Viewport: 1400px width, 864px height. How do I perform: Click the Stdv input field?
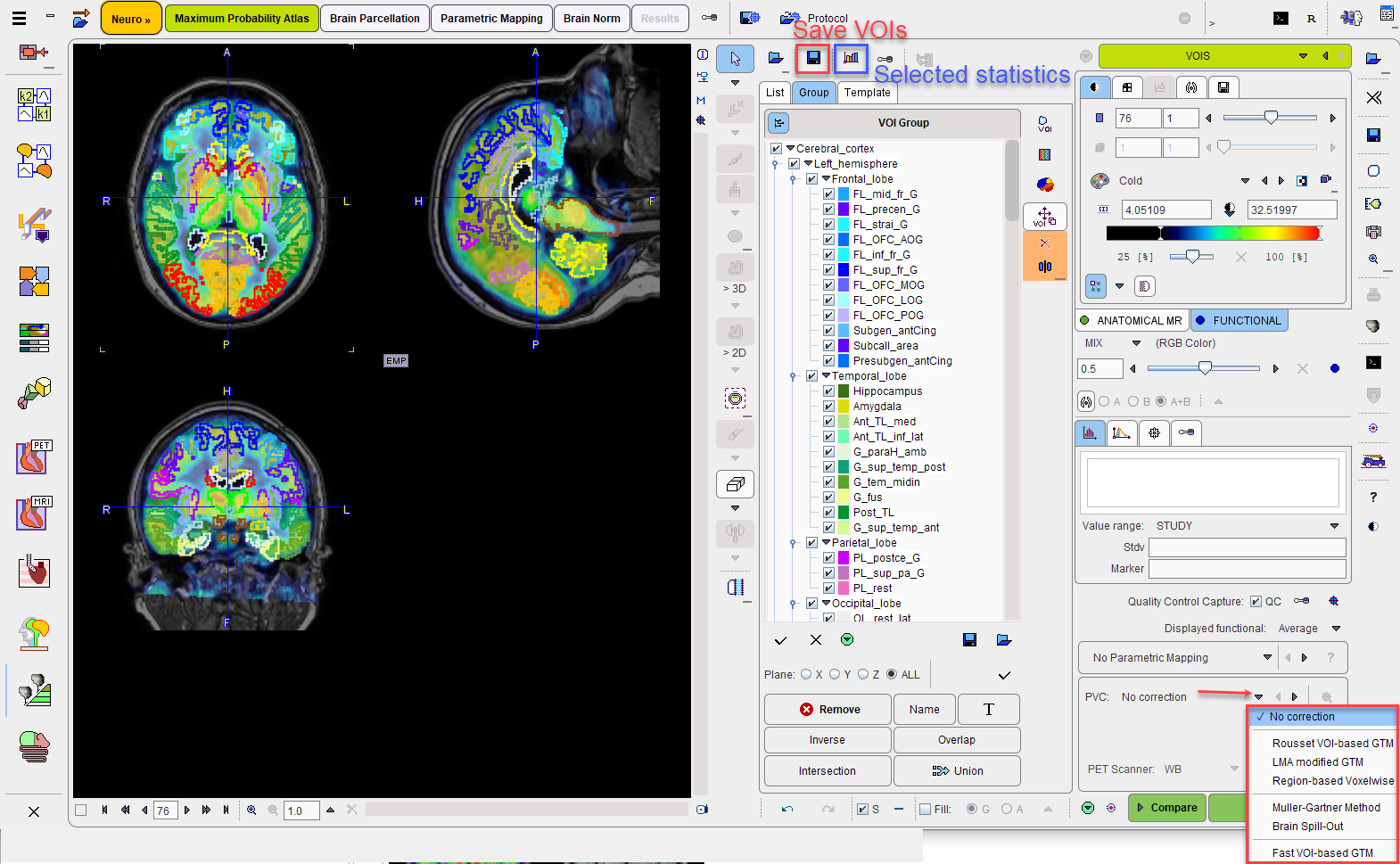(1247, 547)
